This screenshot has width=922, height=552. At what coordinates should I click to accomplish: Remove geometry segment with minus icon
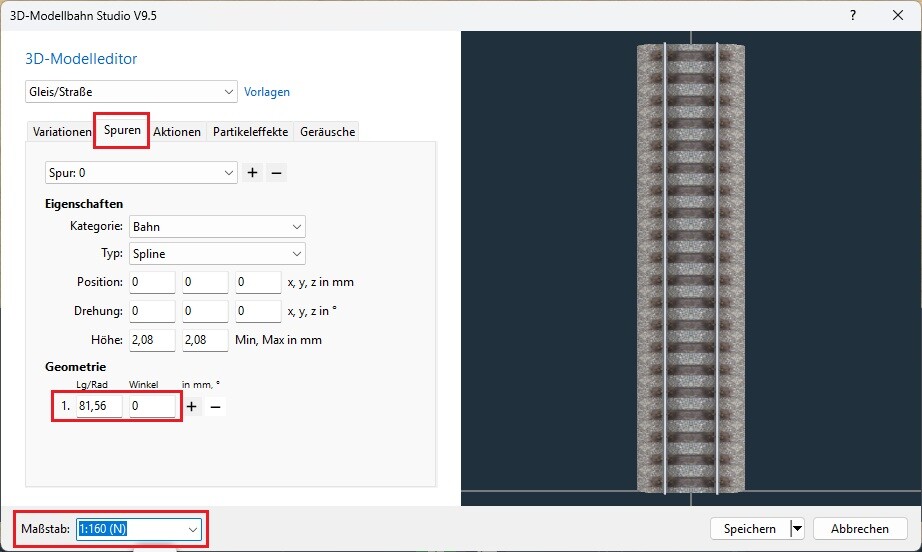pos(215,407)
